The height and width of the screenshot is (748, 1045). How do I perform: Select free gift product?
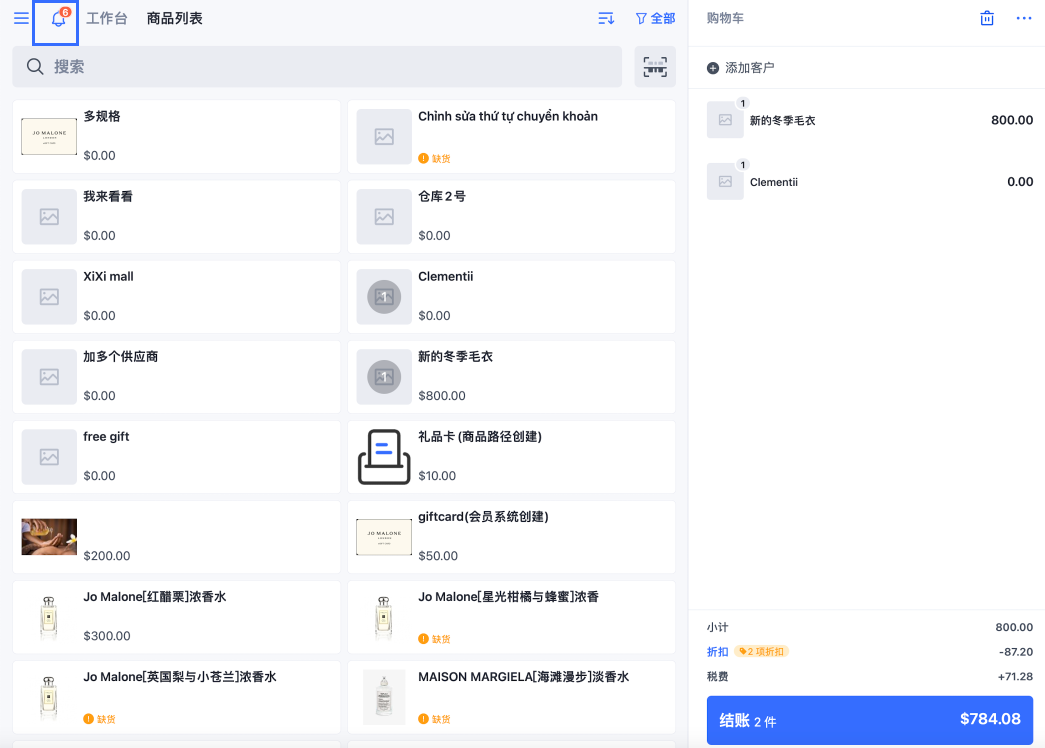(177, 457)
